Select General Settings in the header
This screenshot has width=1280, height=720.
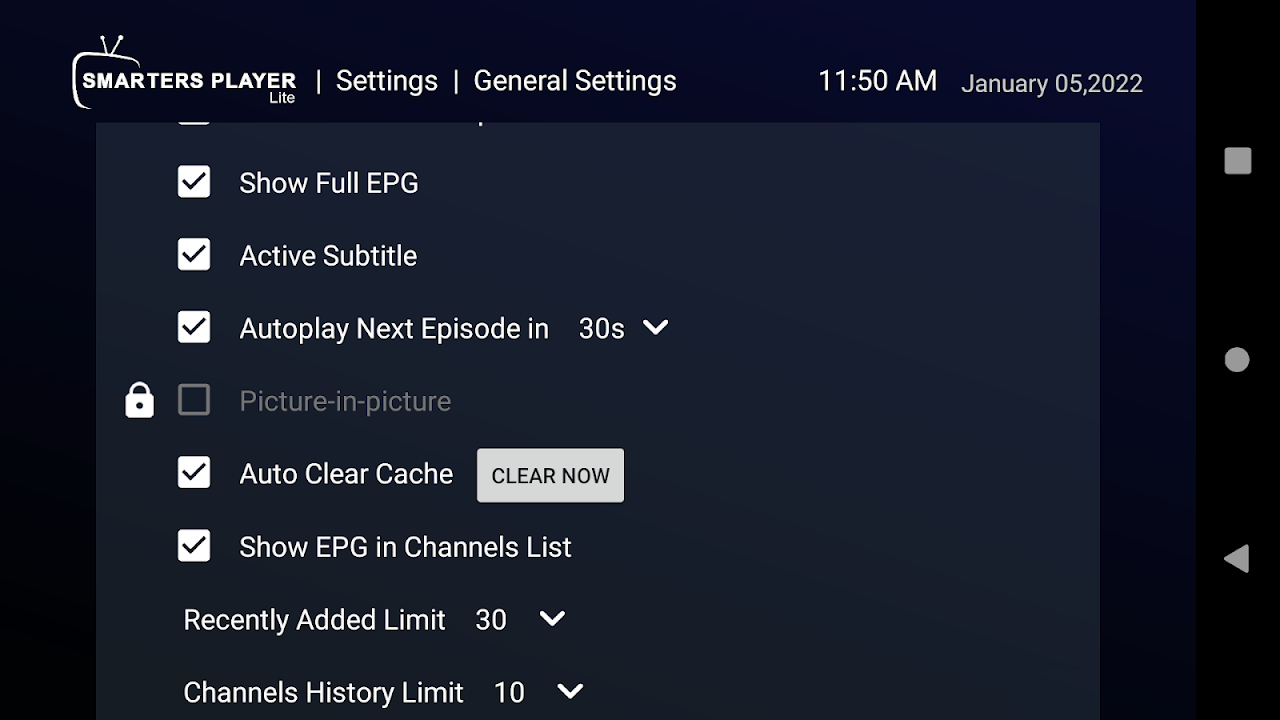[575, 81]
